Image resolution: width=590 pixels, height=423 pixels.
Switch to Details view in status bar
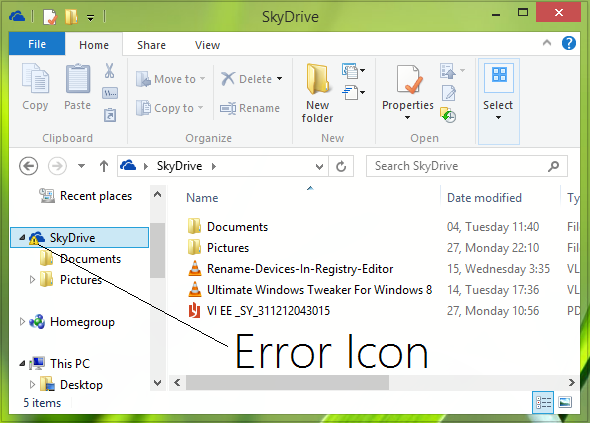543,402
